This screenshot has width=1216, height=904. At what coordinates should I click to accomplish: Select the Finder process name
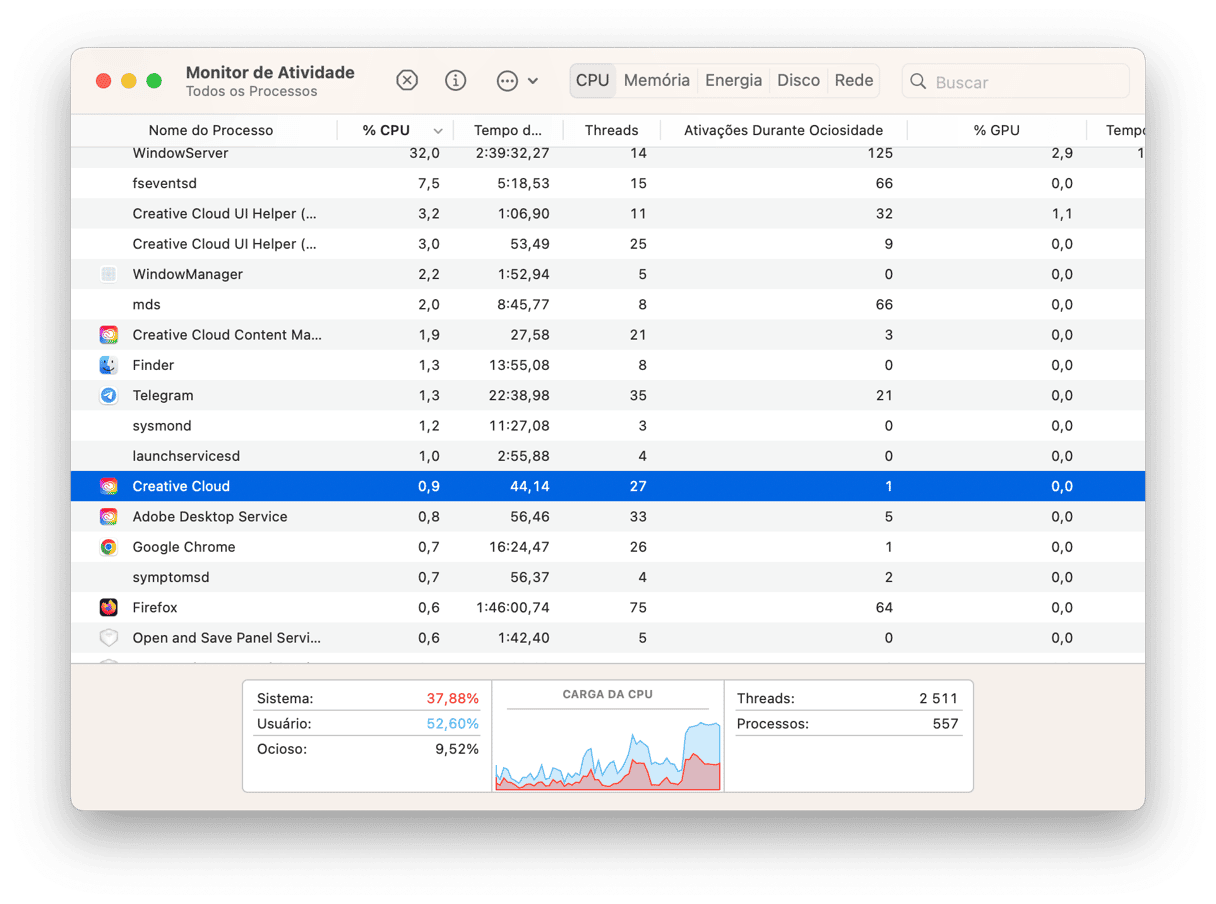click(x=153, y=365)
